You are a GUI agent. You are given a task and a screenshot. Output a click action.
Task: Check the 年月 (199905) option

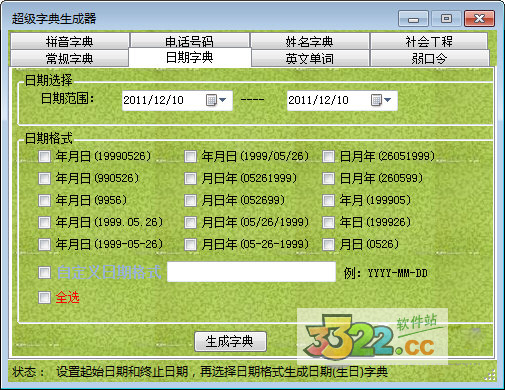click(x=328, y=200)
